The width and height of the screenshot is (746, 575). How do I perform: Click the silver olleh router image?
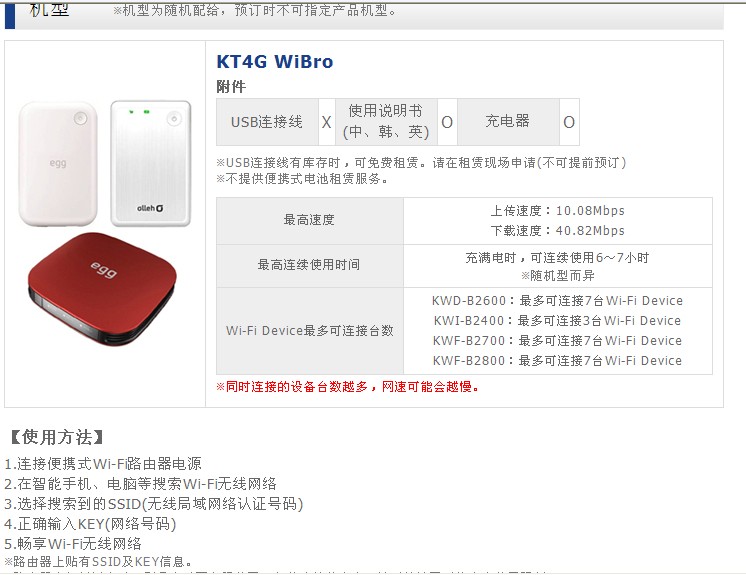coord(150,163)
